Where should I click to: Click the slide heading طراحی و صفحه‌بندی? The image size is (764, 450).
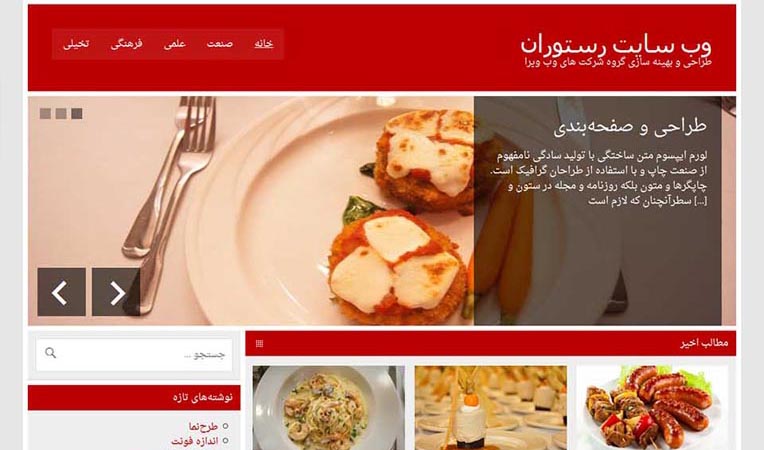(x=630, y=127)
